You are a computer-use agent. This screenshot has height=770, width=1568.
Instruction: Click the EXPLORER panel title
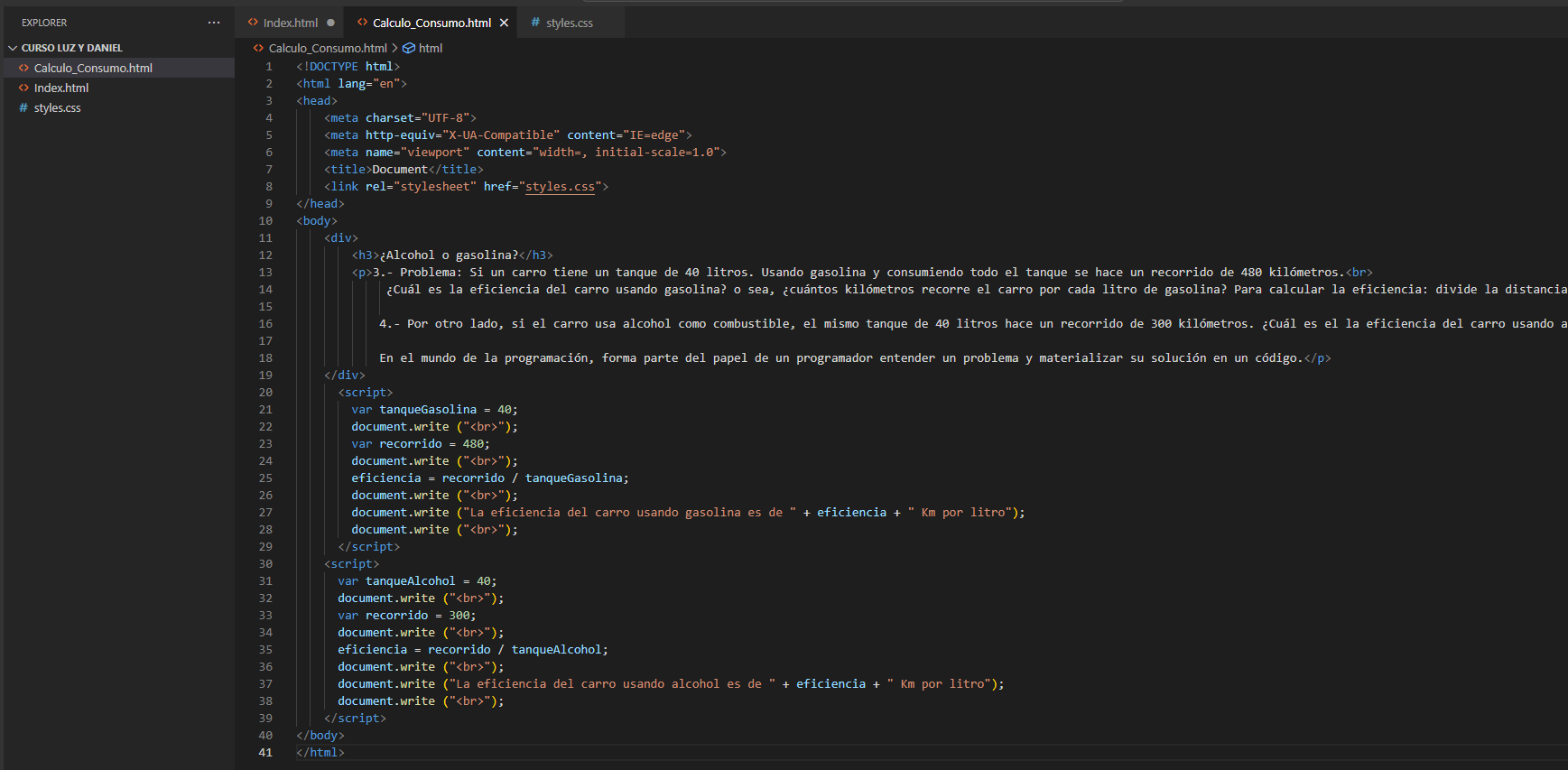tap(44, 23)
